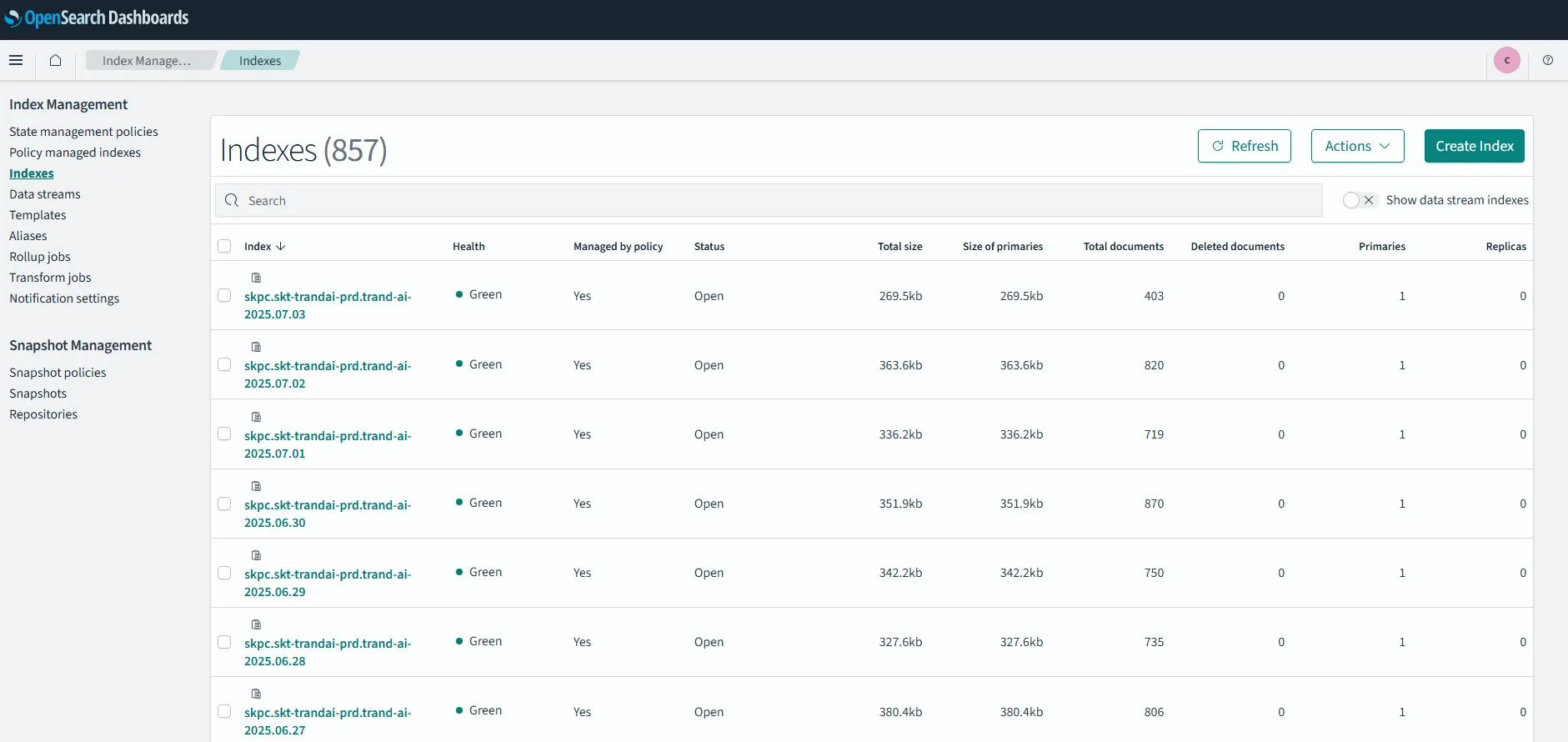Open Data streams page
The height and width of the screenshot is (742, 1568).
click(x=45, y=194)
